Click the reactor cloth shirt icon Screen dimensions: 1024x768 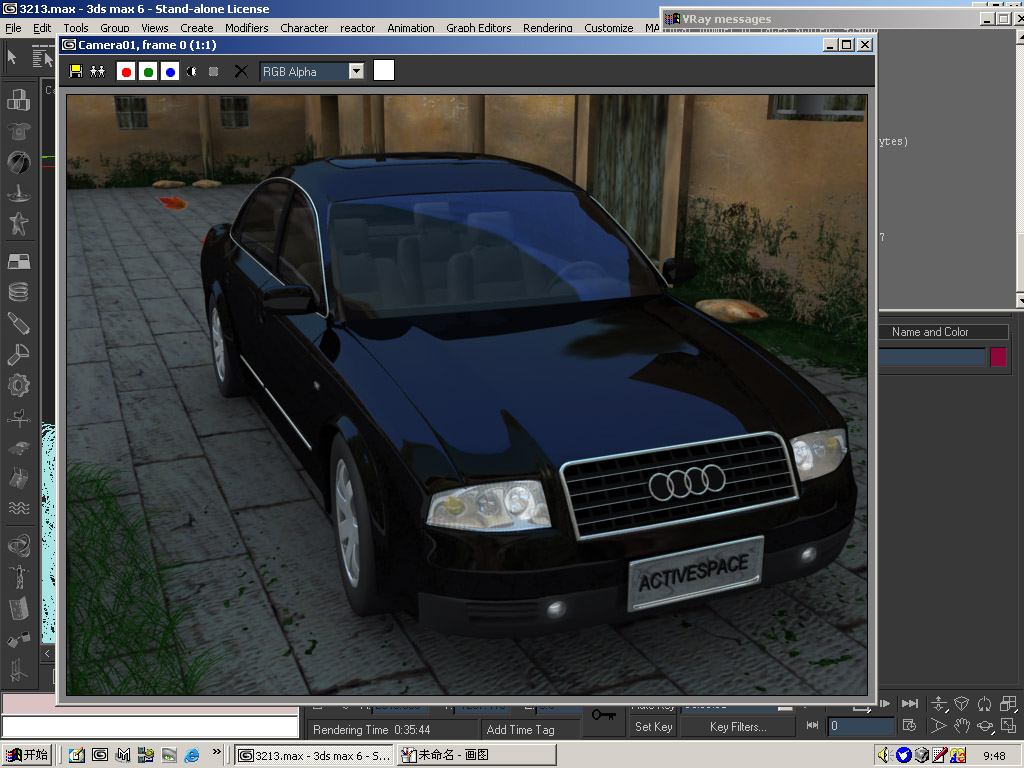(18, 131)
